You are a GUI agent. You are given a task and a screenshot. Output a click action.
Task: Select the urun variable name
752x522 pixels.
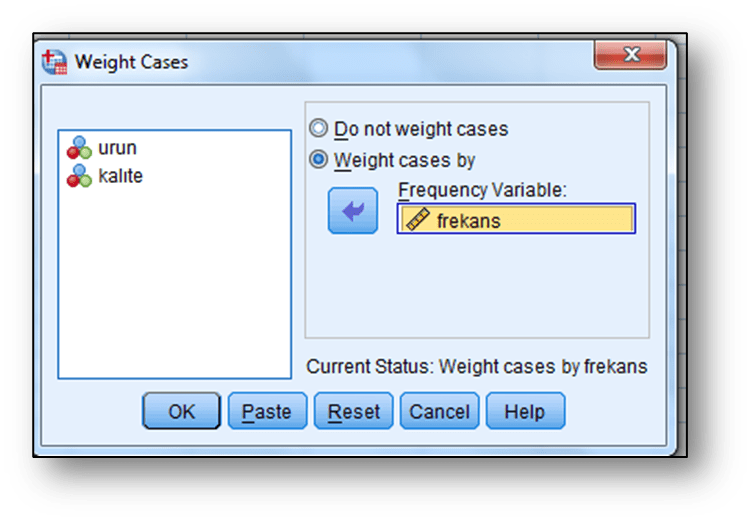point(117,148)
